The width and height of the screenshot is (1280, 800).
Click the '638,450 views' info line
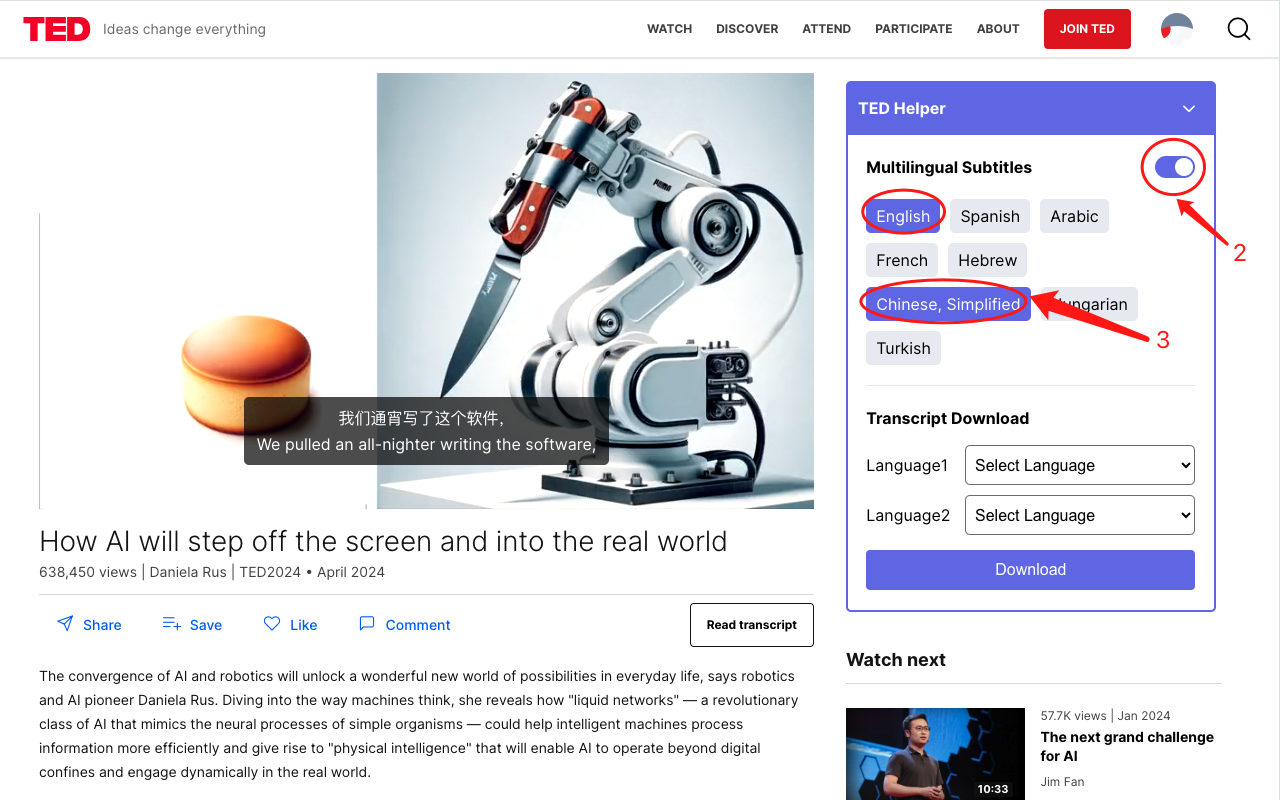[x=212, y=572]
